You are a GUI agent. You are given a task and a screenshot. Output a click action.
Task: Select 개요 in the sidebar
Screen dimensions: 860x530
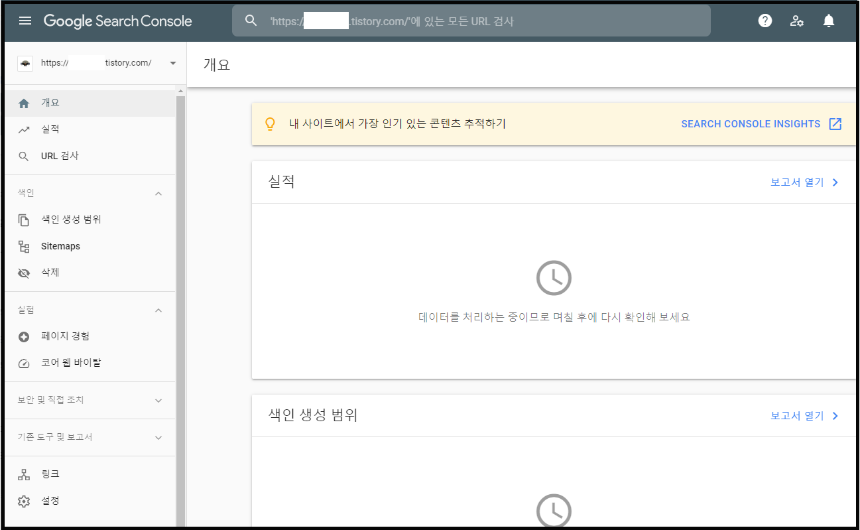[90, 103]
